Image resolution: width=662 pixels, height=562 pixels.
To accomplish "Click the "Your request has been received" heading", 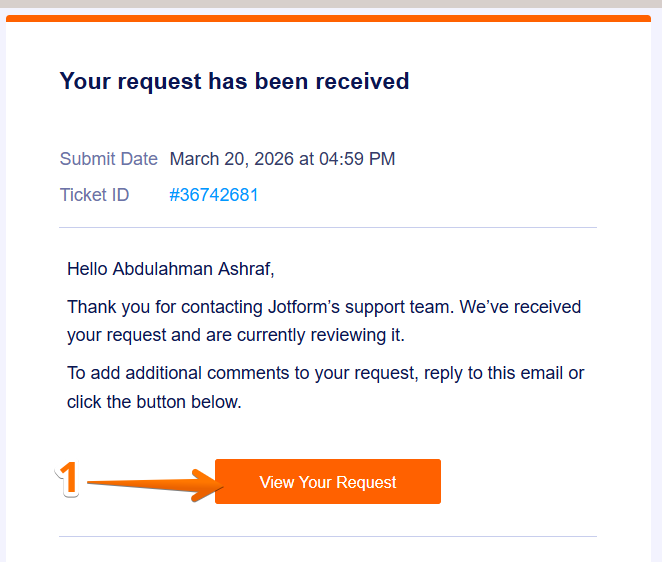I will 234,81.
